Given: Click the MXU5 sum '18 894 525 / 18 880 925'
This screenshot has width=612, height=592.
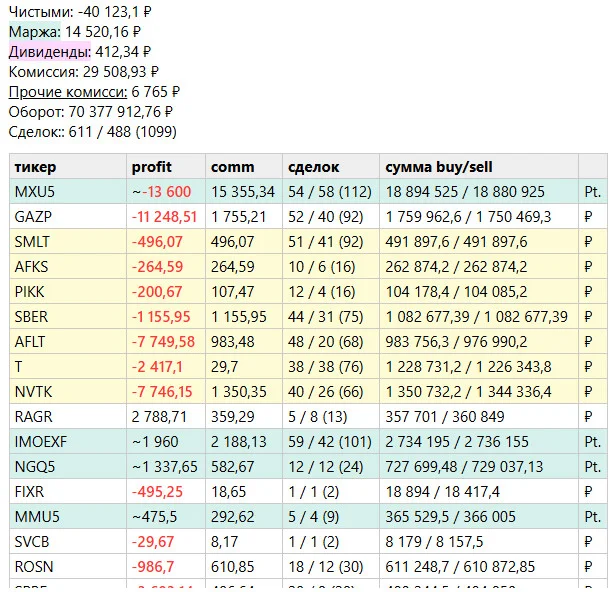Looking at the screenshot, I should pos(465,192).
